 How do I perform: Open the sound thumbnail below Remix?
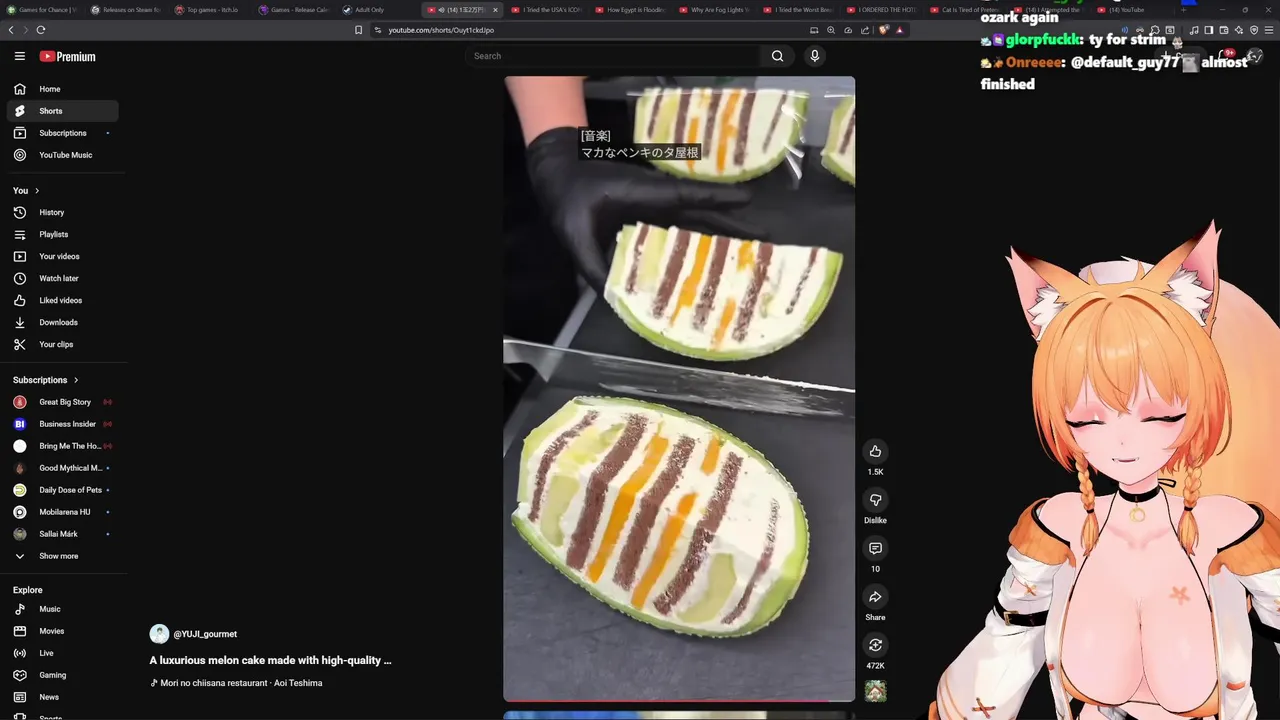click(875, 691)
